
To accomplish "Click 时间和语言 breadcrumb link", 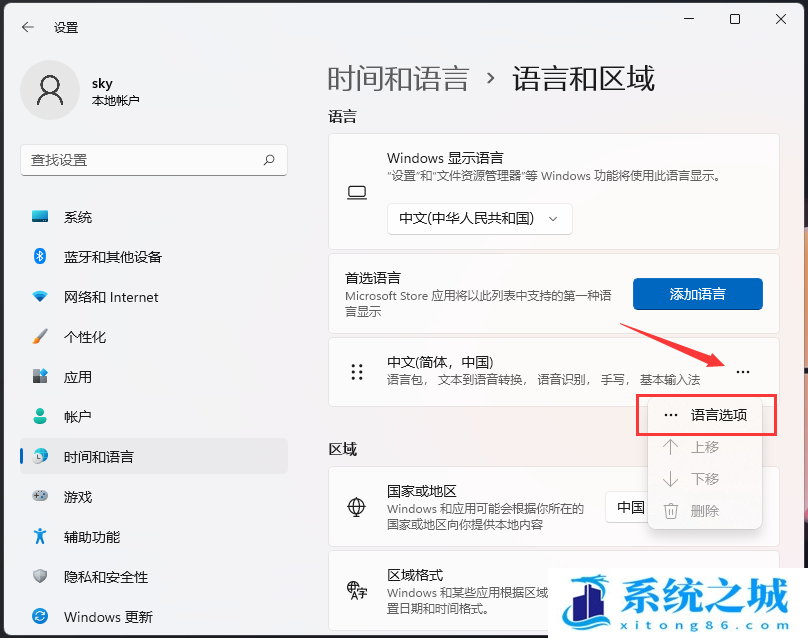I will (x=398, y=79).
